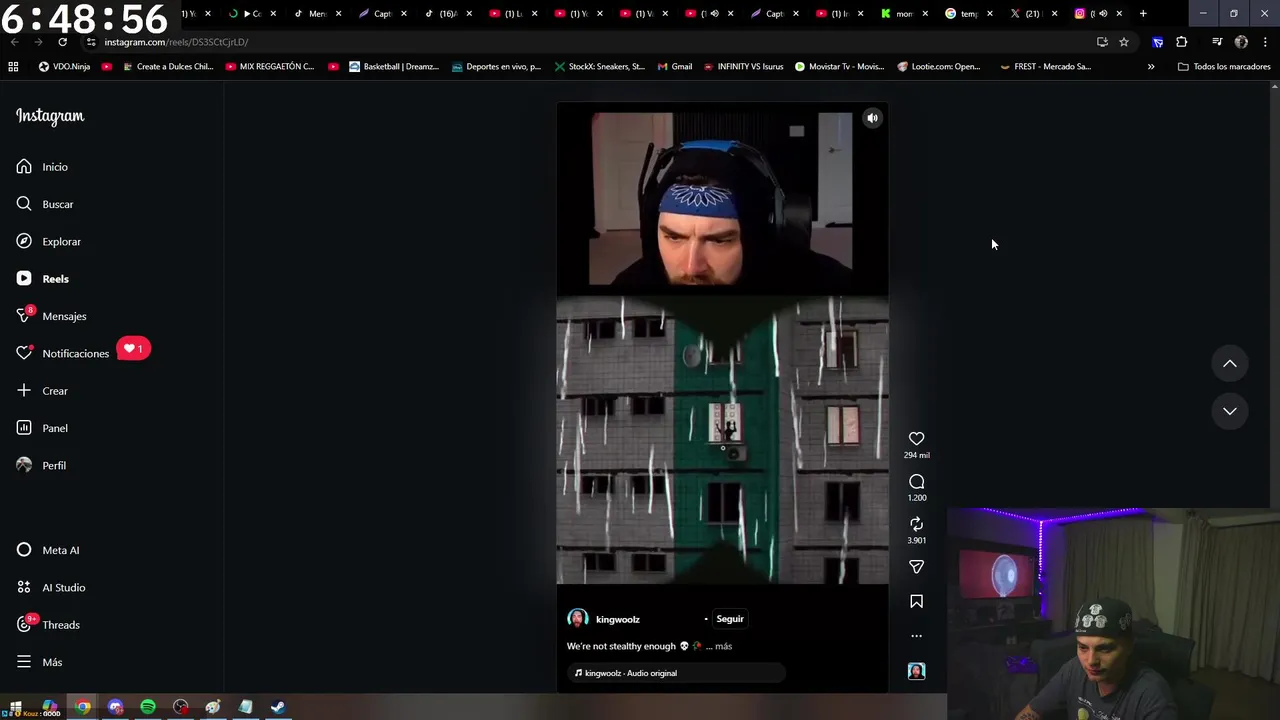The image size is (1280, 720).
Task: Reload the page in Chrome
Action: 62,42
